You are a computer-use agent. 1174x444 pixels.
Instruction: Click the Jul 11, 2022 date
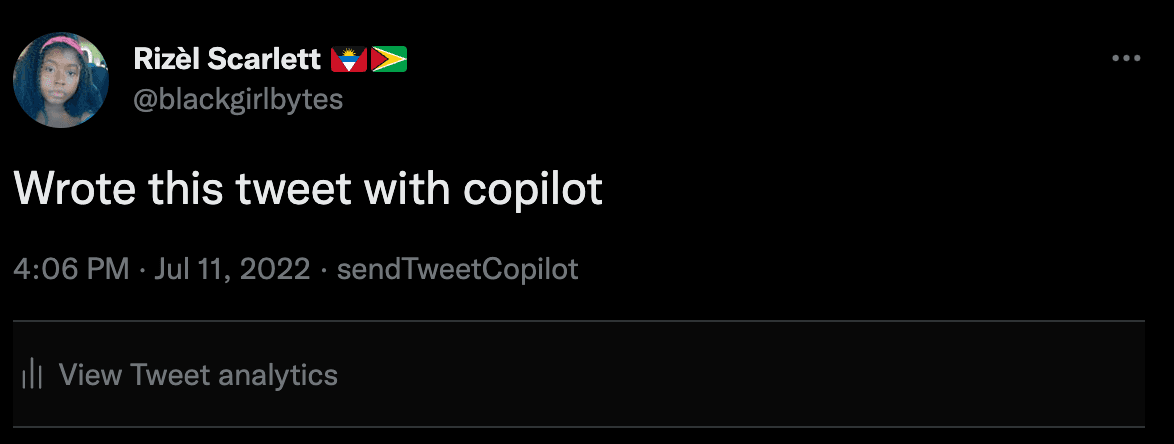[233, 269]
